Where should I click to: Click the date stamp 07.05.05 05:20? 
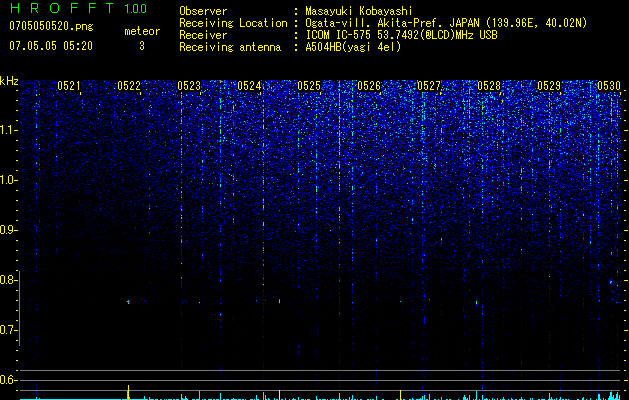51,46
